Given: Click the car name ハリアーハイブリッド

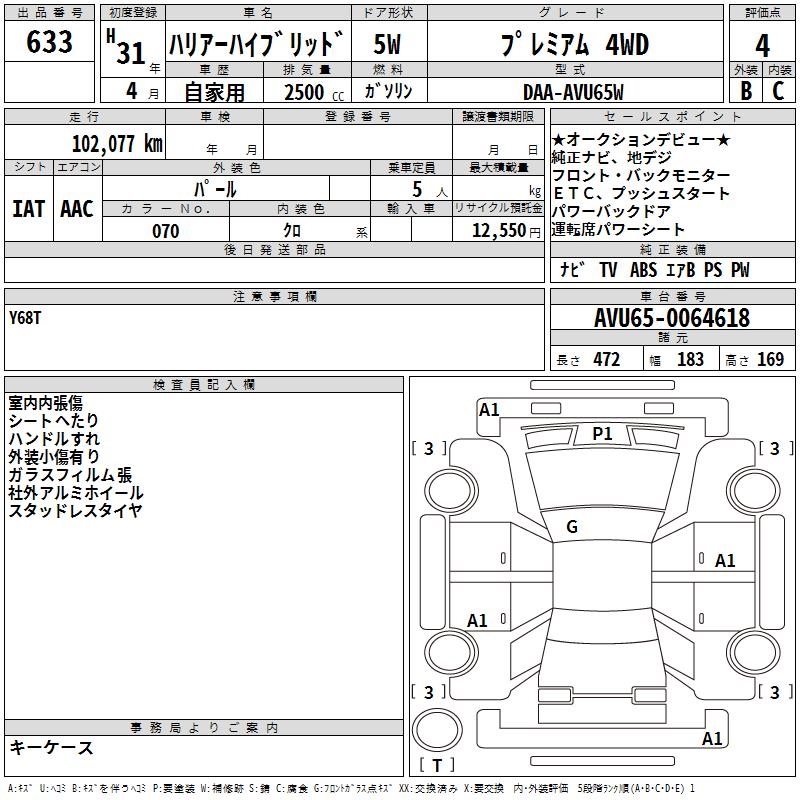Looking at the screenshot, I should click(256, 44).
